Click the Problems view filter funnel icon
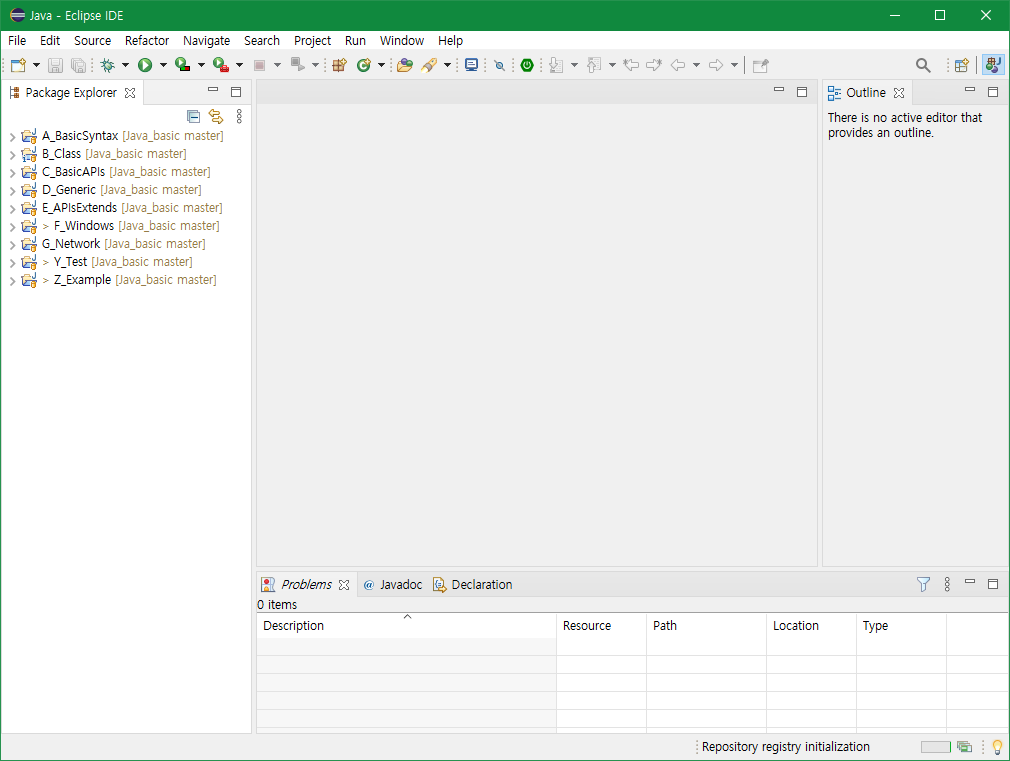Image resolution: width=1010 pixels, height=761 pixels. pos(923,584)
